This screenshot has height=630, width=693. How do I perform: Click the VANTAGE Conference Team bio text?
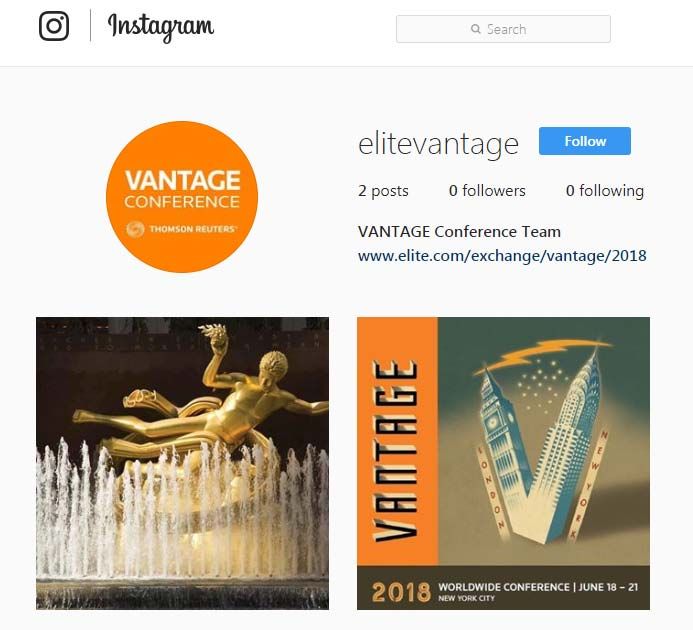tap(459, 232)
